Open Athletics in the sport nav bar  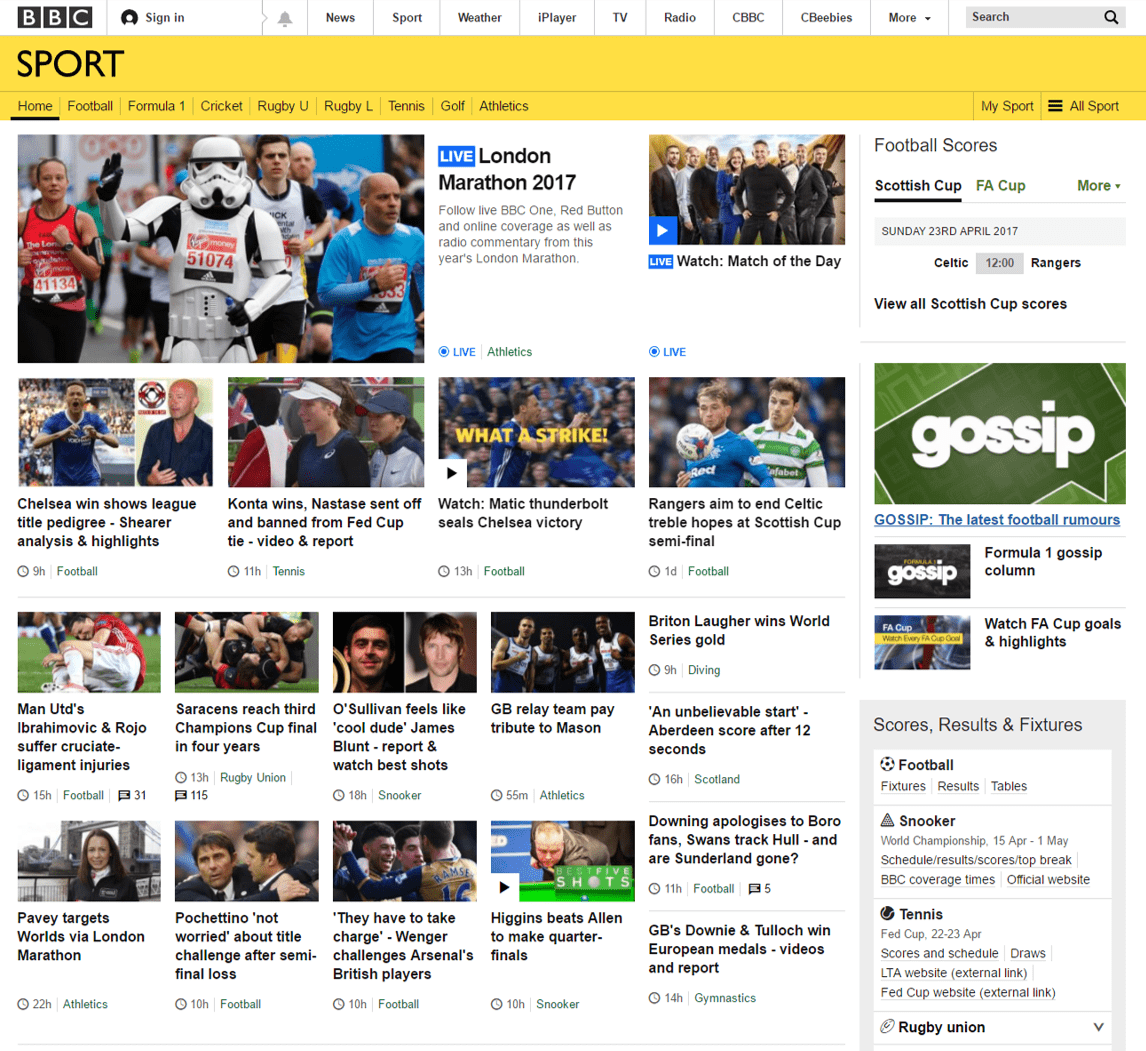[x=504, y=106]
